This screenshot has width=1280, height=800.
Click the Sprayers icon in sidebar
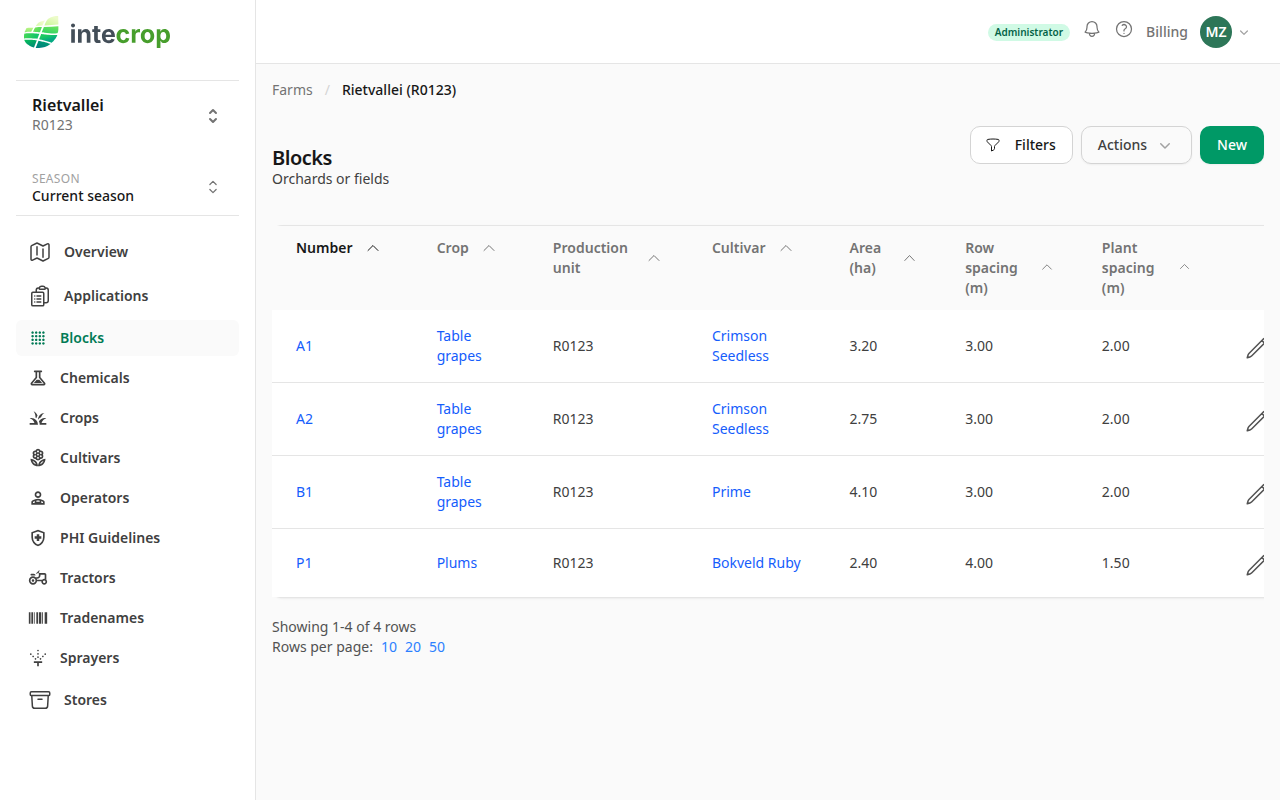38,658
